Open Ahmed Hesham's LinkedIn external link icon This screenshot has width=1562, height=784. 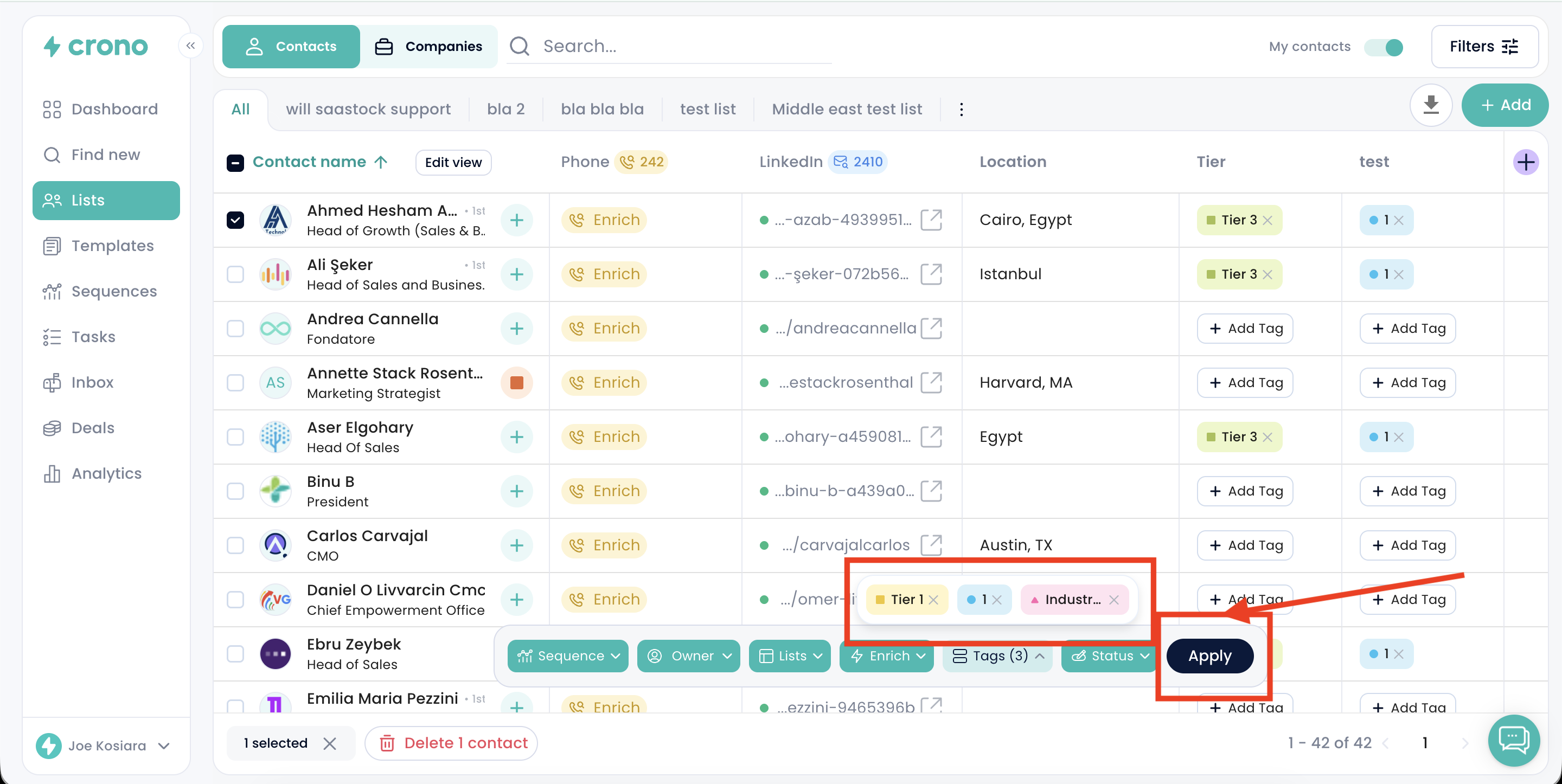[931, 220]
